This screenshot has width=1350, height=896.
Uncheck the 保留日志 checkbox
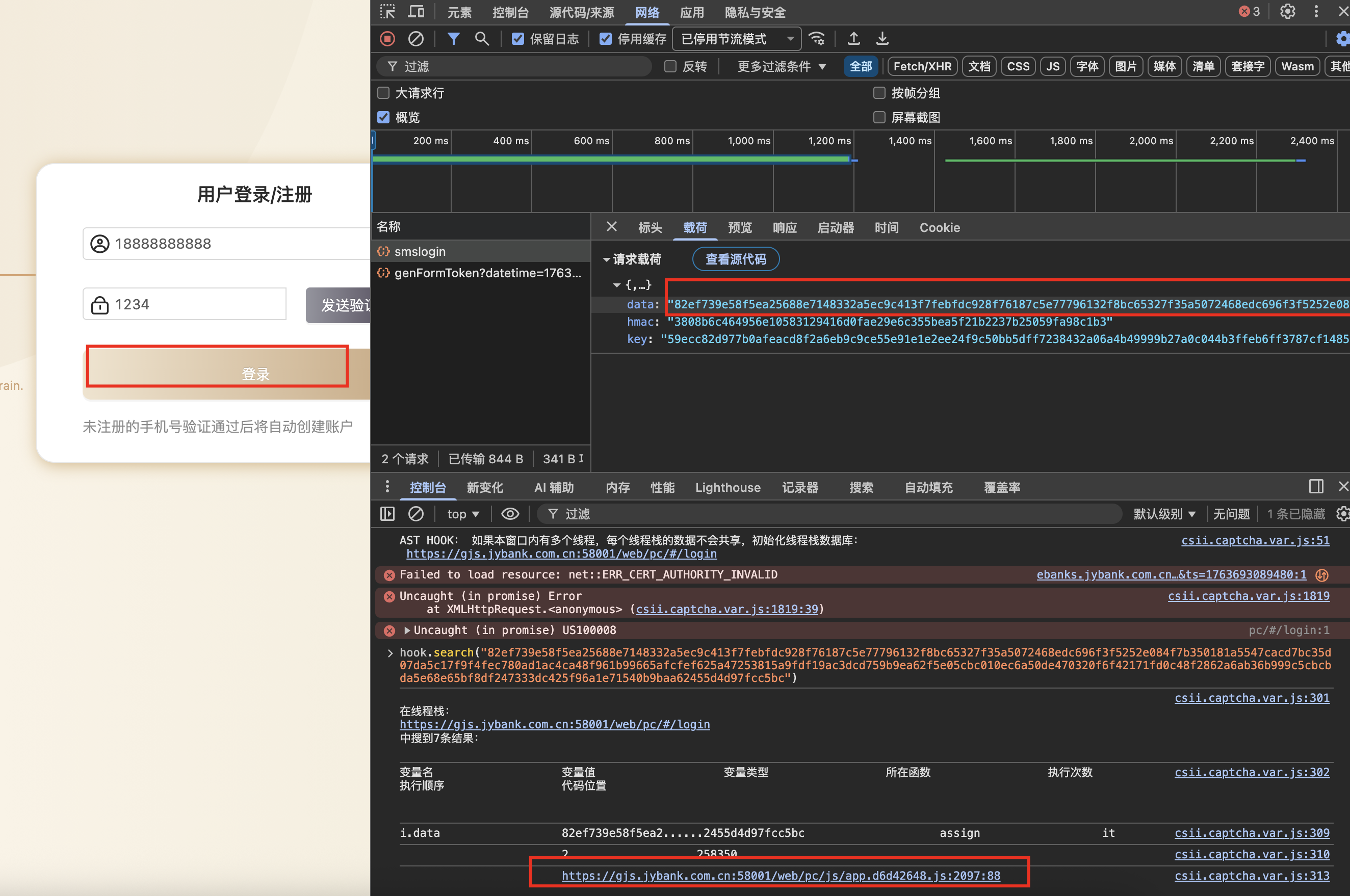(518, 38)
